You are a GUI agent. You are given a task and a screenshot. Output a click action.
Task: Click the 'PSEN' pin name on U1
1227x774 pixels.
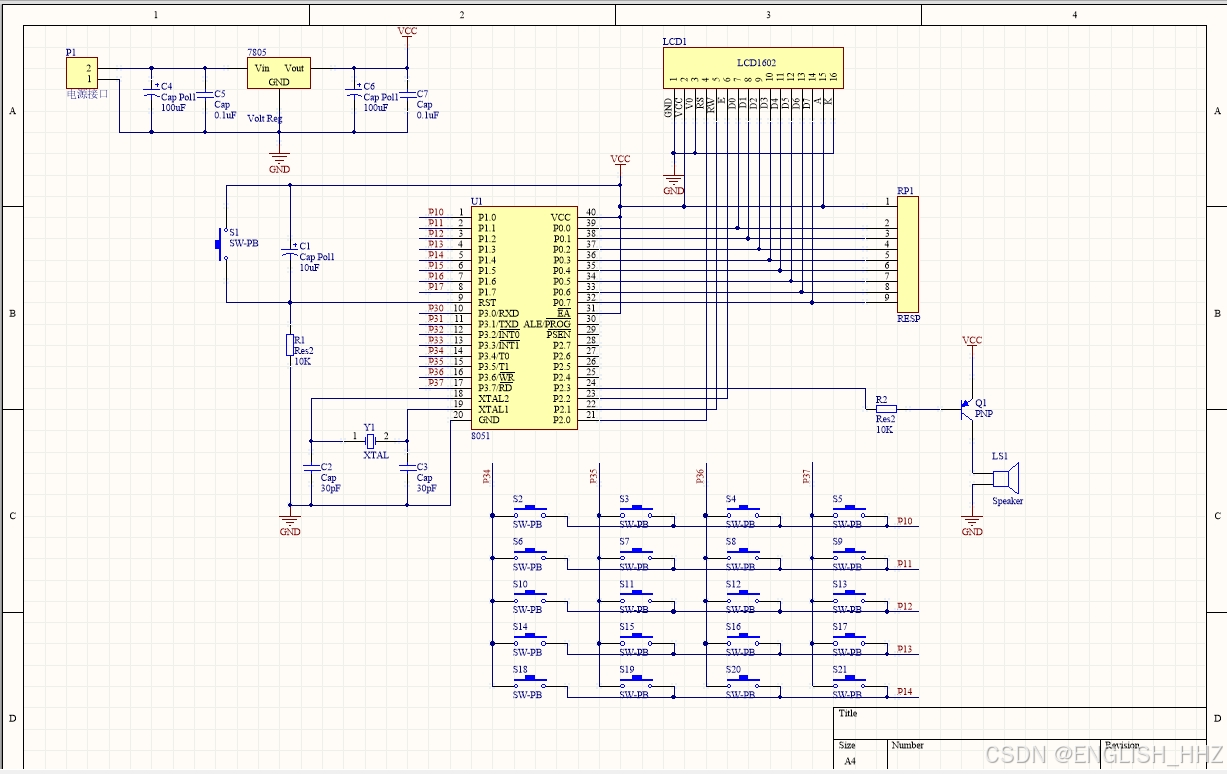(x=559, y=334)
